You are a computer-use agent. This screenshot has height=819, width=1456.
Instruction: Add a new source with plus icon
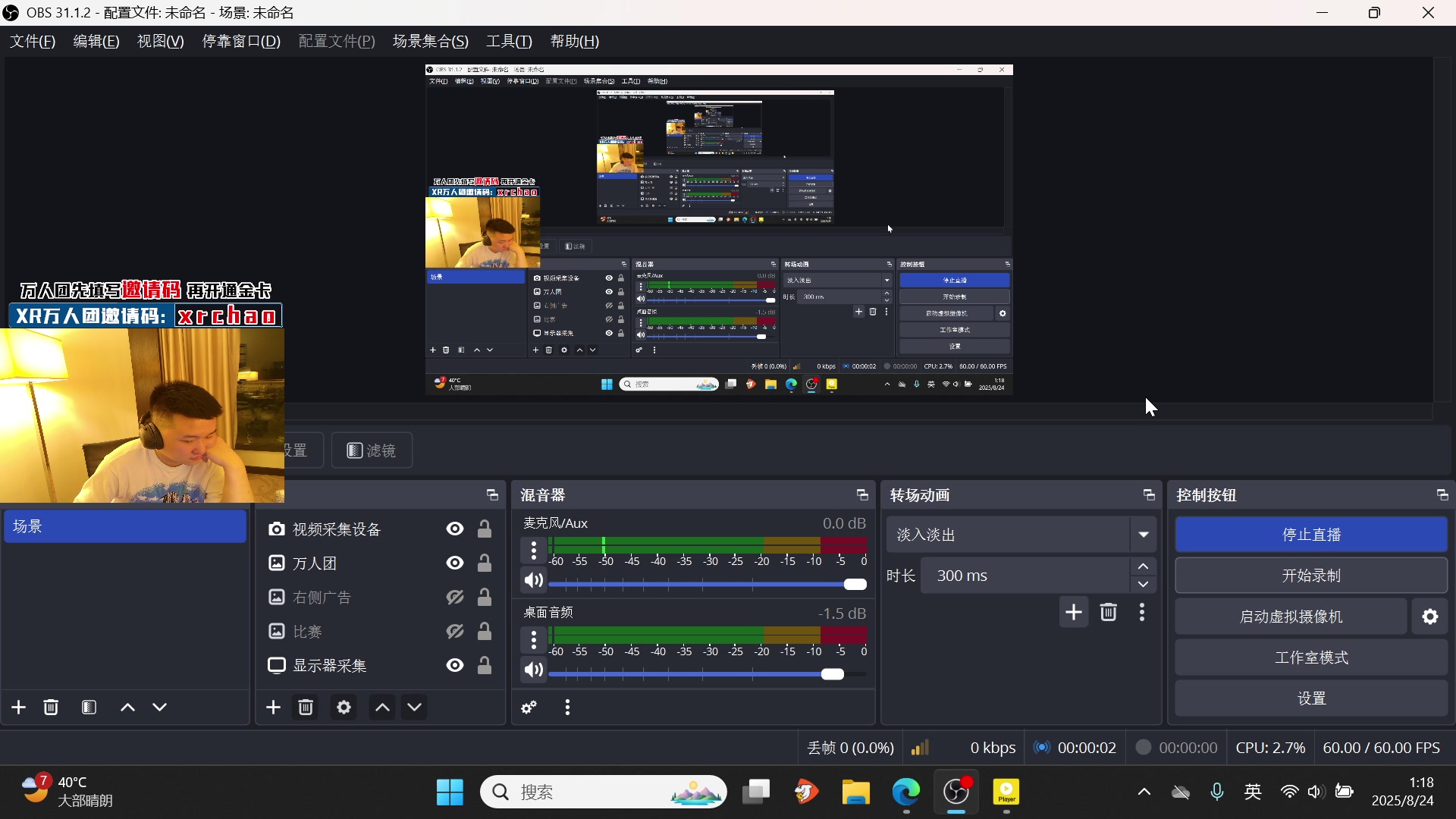[x=274, y=708]
